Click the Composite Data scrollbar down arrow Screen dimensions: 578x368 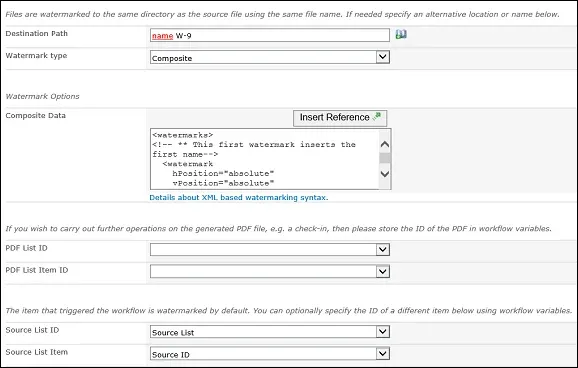[x=385, y=174]
